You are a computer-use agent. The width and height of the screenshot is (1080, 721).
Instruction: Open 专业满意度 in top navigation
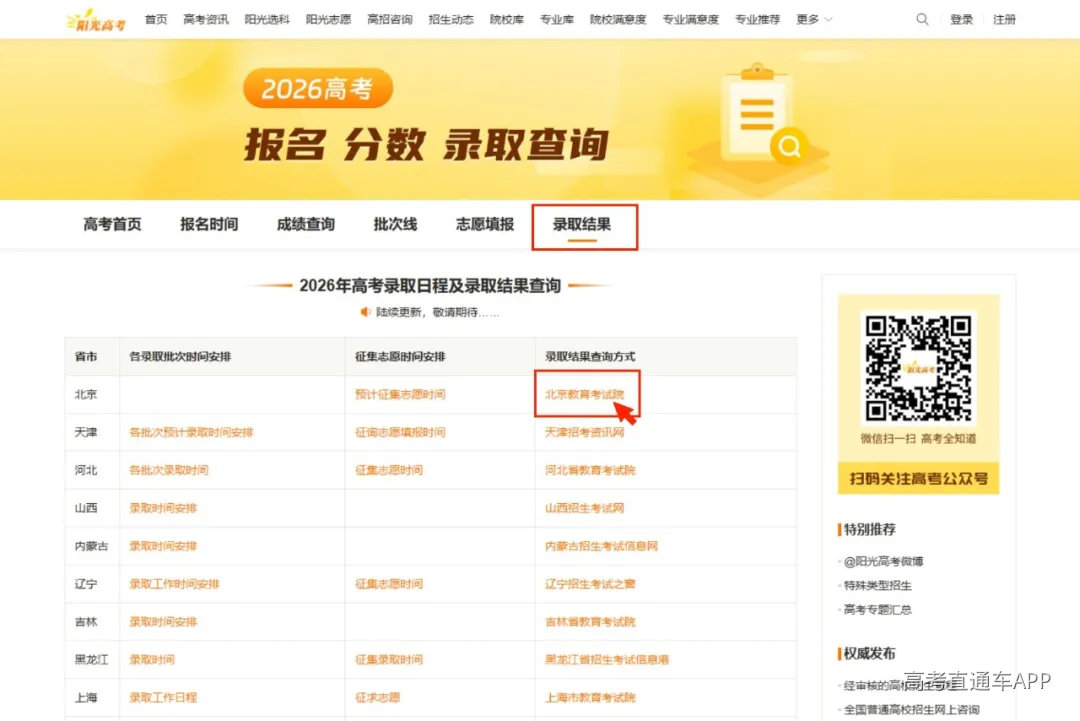[x=690, y=19]
